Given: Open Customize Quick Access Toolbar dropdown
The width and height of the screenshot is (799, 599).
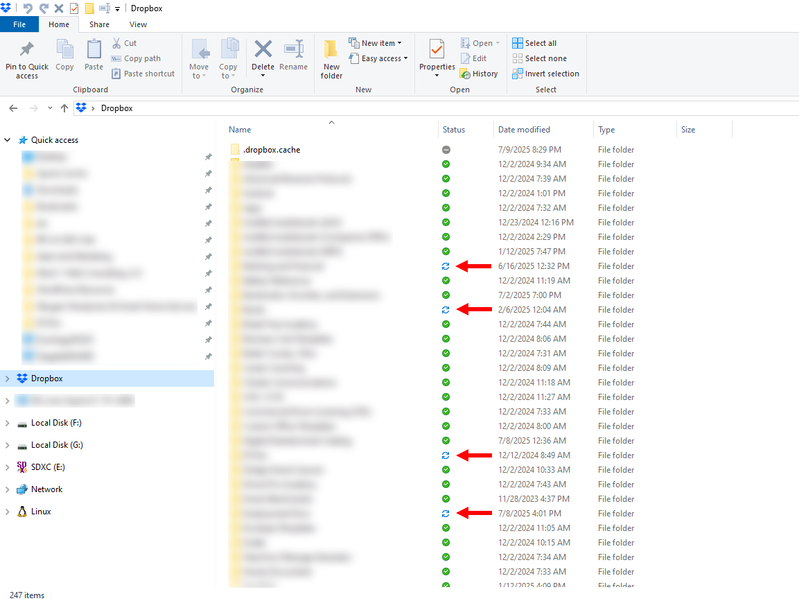Looking at the screenshot, I should click(117, 9).
